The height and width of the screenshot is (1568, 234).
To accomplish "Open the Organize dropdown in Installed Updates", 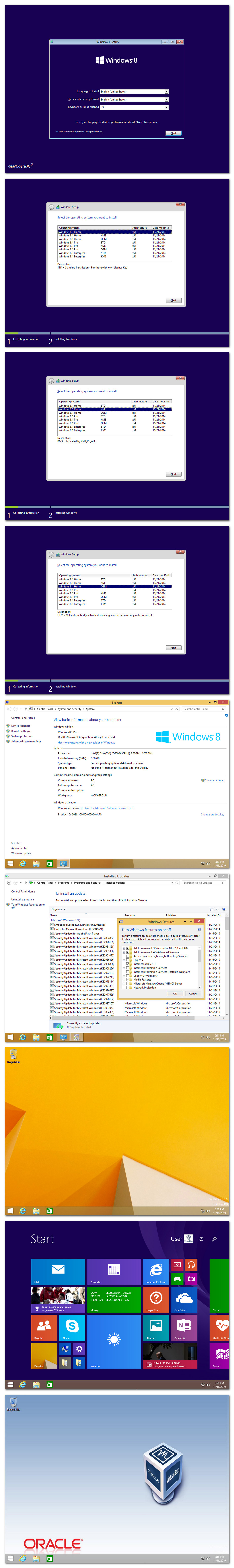I will click(58, 909).
